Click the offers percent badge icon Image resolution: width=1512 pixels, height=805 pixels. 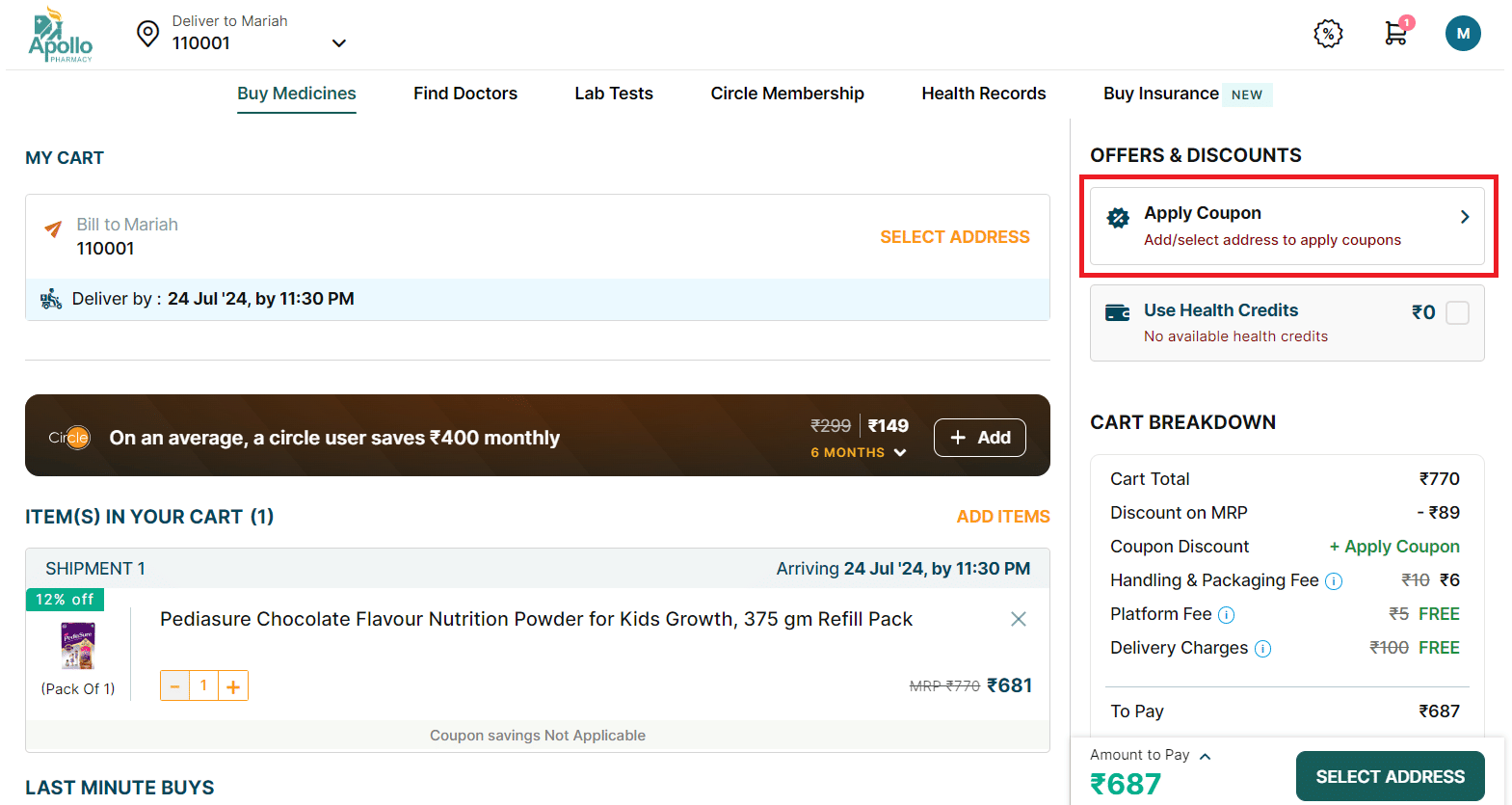(x=1328, y=34)
